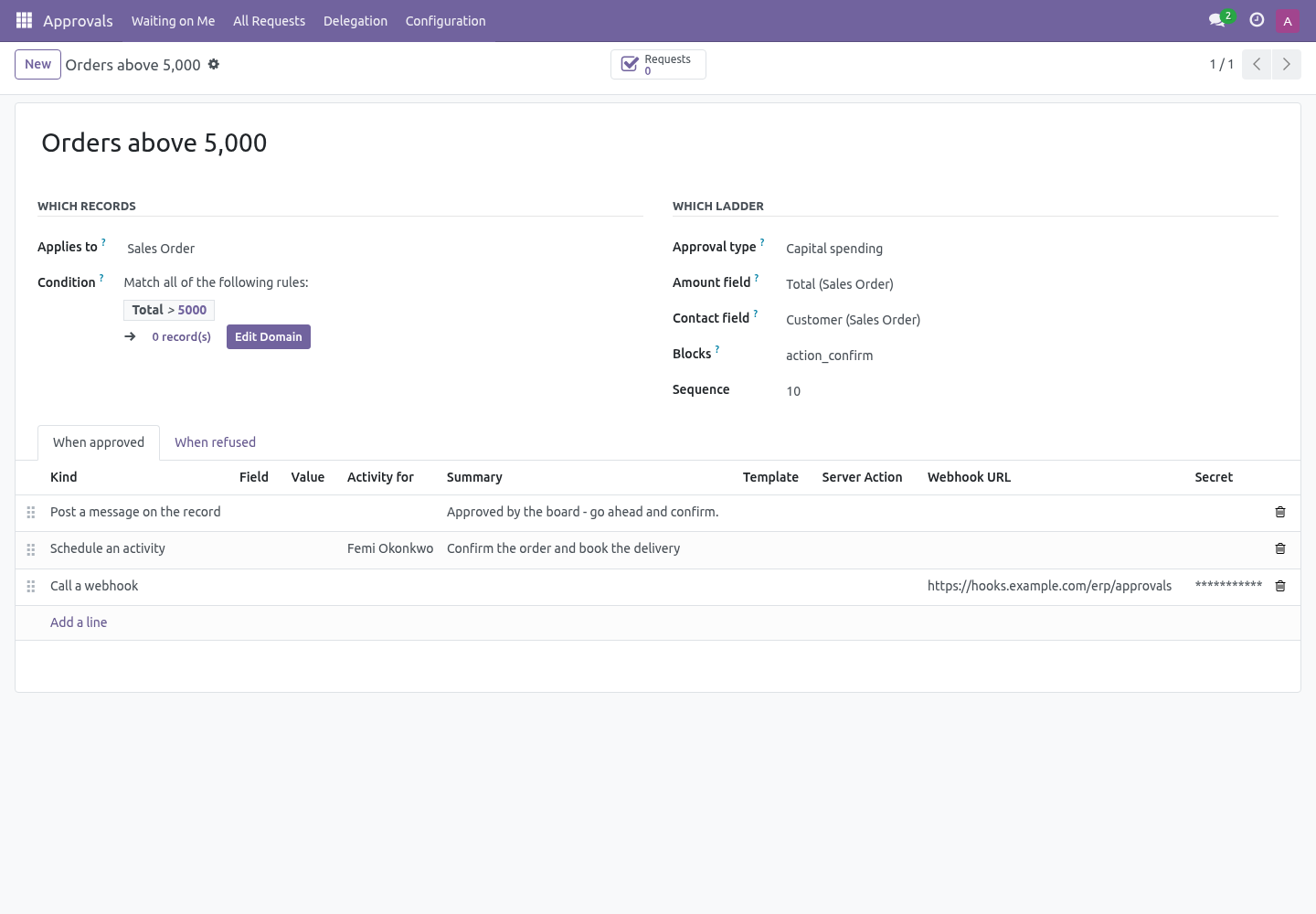Show the help tooltip for 'Approval type'
This screenshot has width=1316, height=914.
point(762,242)
